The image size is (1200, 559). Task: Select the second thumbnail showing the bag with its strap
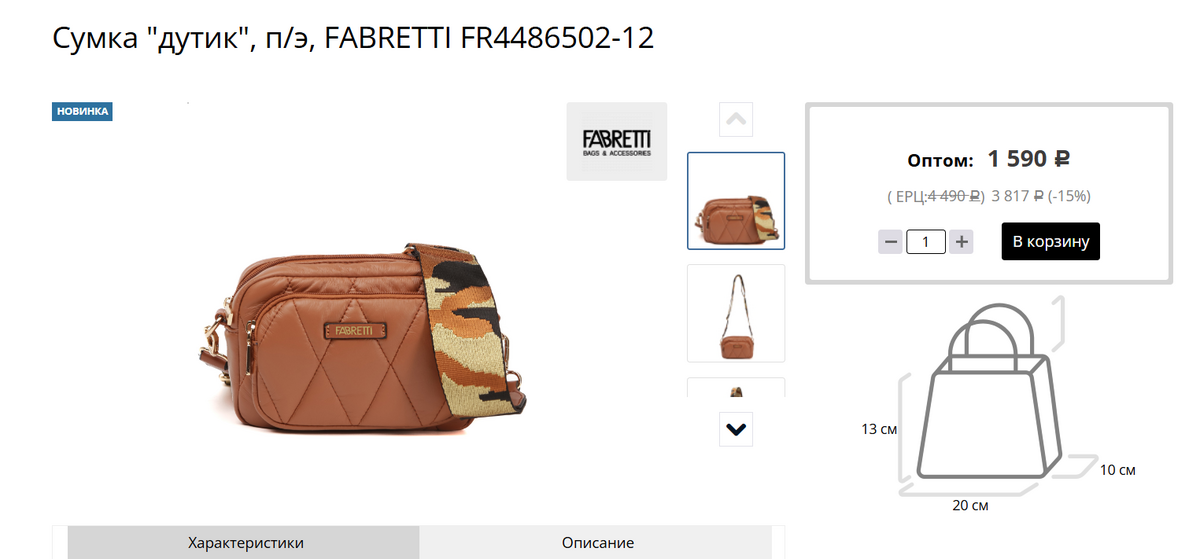point(736,313)
